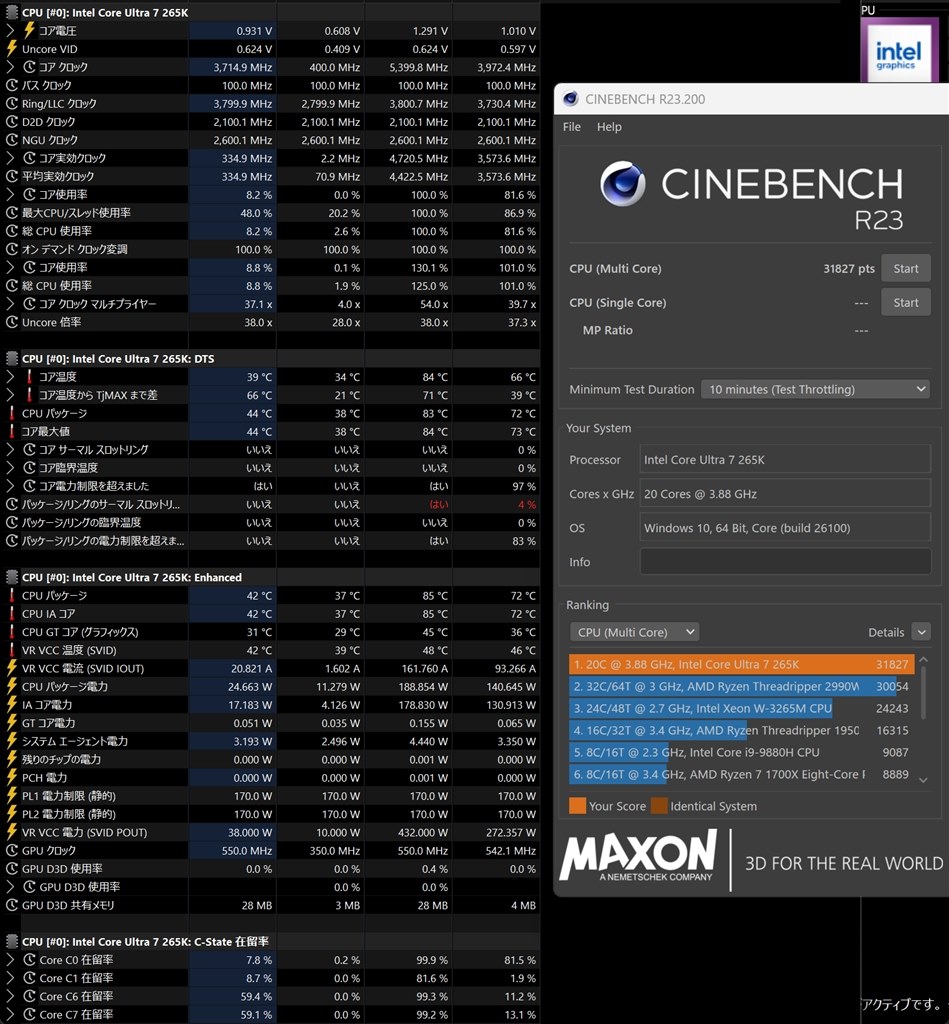The image size is (949, 1024).
Task: Click the icon beside GPU D3D 共有メモリ
Action: 12,905
